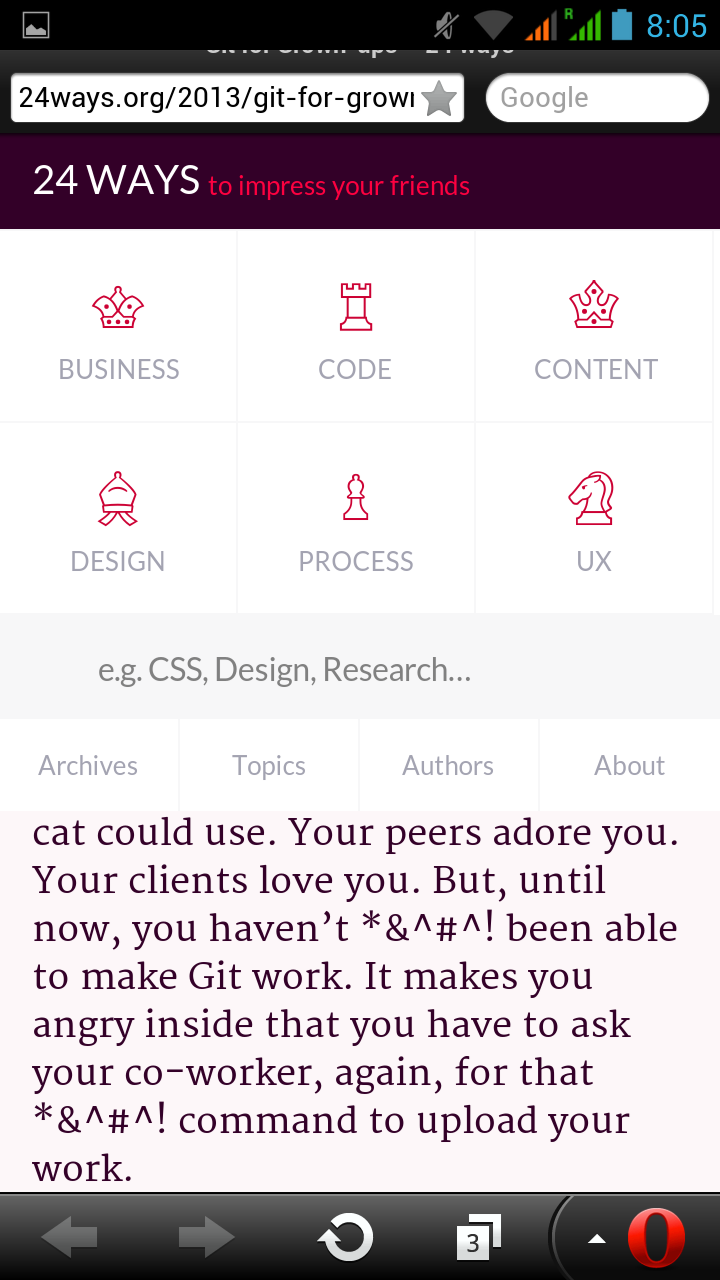The image size is (720, 1280).
Task: Open the About tab
Action: [629, 766]
